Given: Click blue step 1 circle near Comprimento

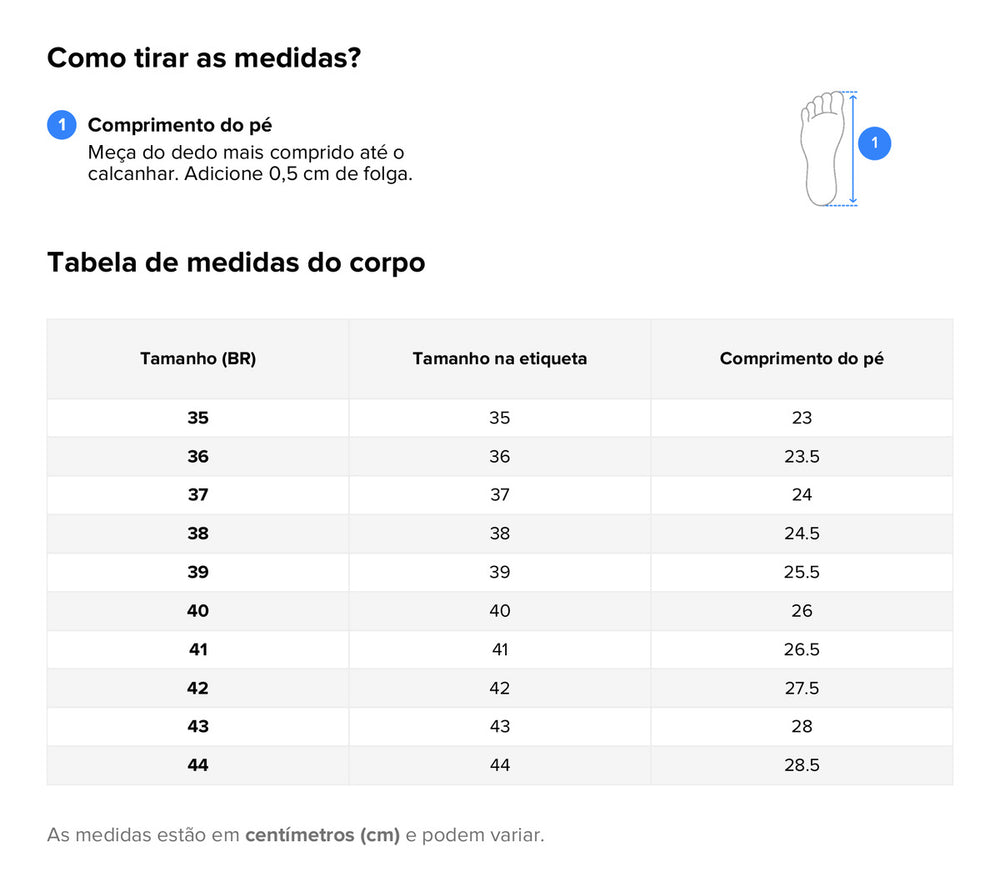Looking at the screenshot, I should click(62, 125).
